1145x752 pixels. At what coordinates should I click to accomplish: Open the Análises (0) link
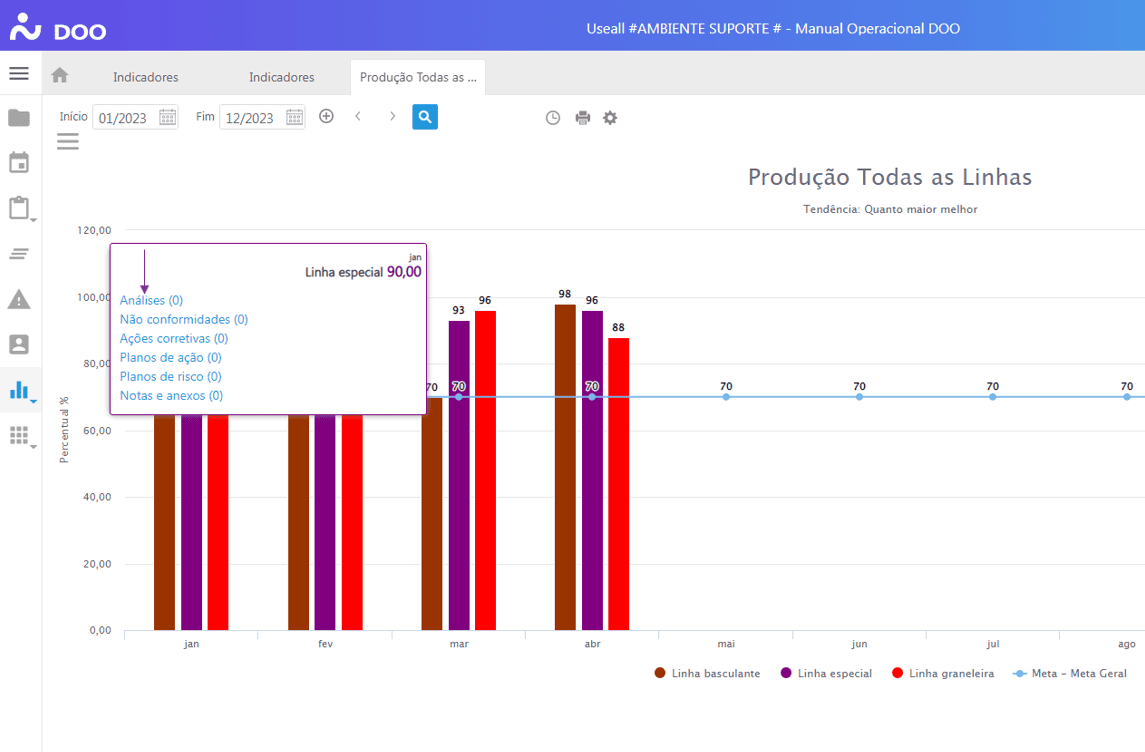(x=151, y=300)
